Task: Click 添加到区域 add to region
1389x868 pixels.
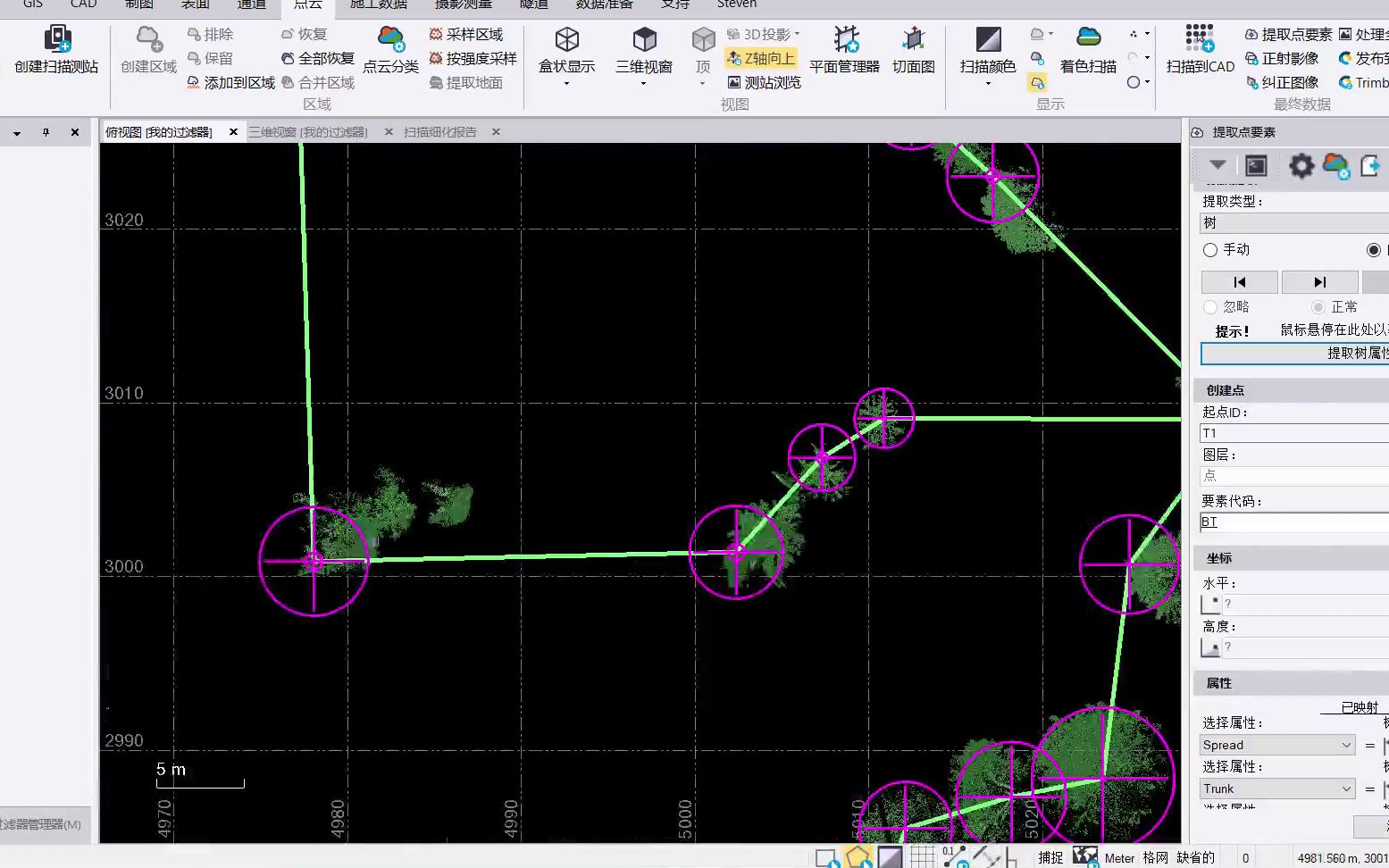Action: 230,82
